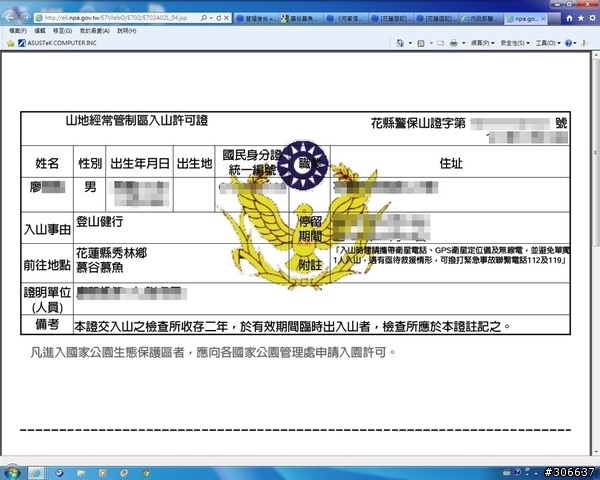Click the 備考 row label
The height and width of the screenshot is (480, 600).
click(47, 324)
